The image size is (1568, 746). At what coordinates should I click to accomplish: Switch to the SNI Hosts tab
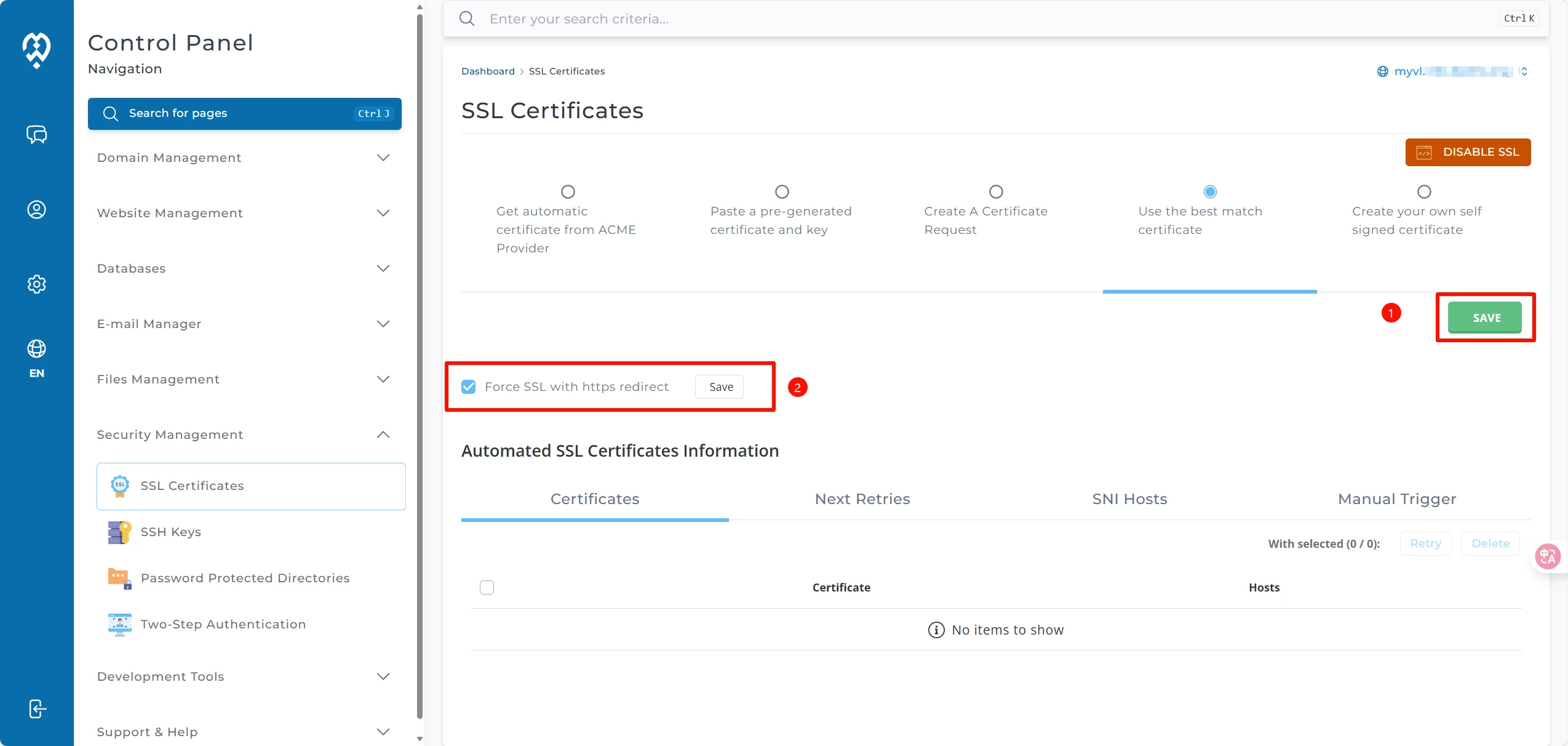point(1129,499)
